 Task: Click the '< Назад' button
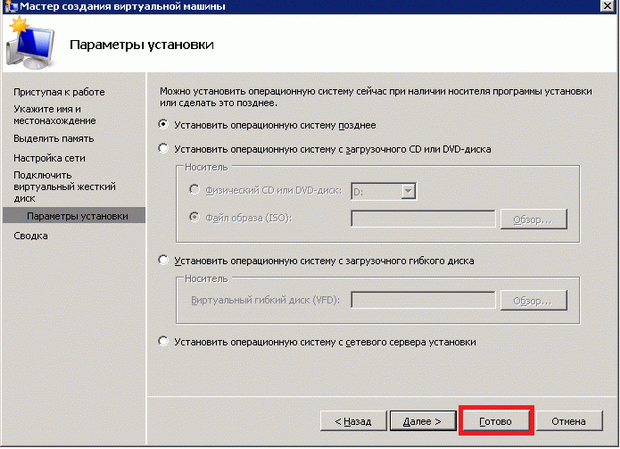(351, 421)
